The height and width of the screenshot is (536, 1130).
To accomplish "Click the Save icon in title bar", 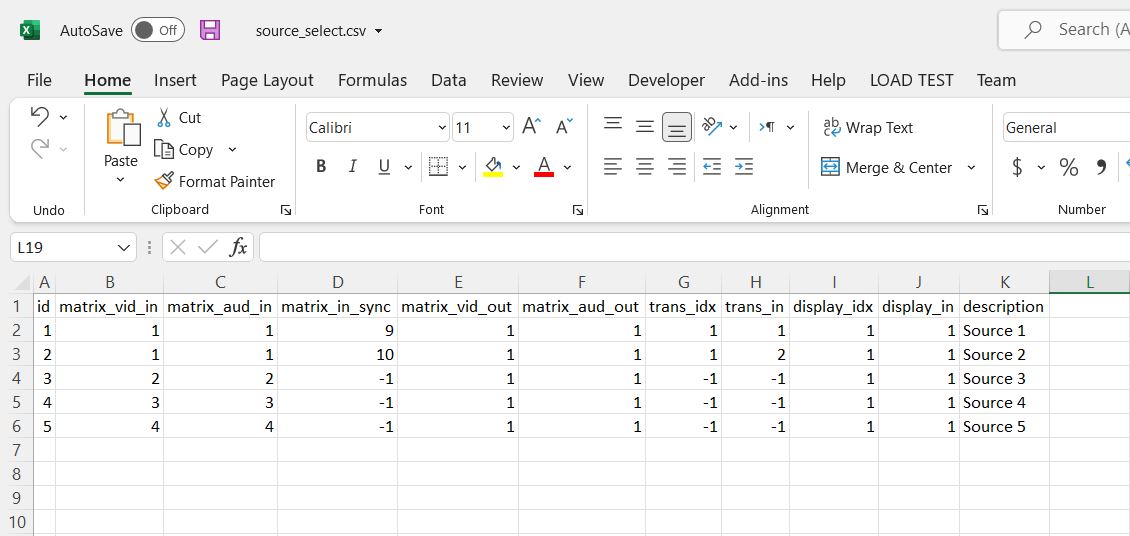I will click(210, 30).
